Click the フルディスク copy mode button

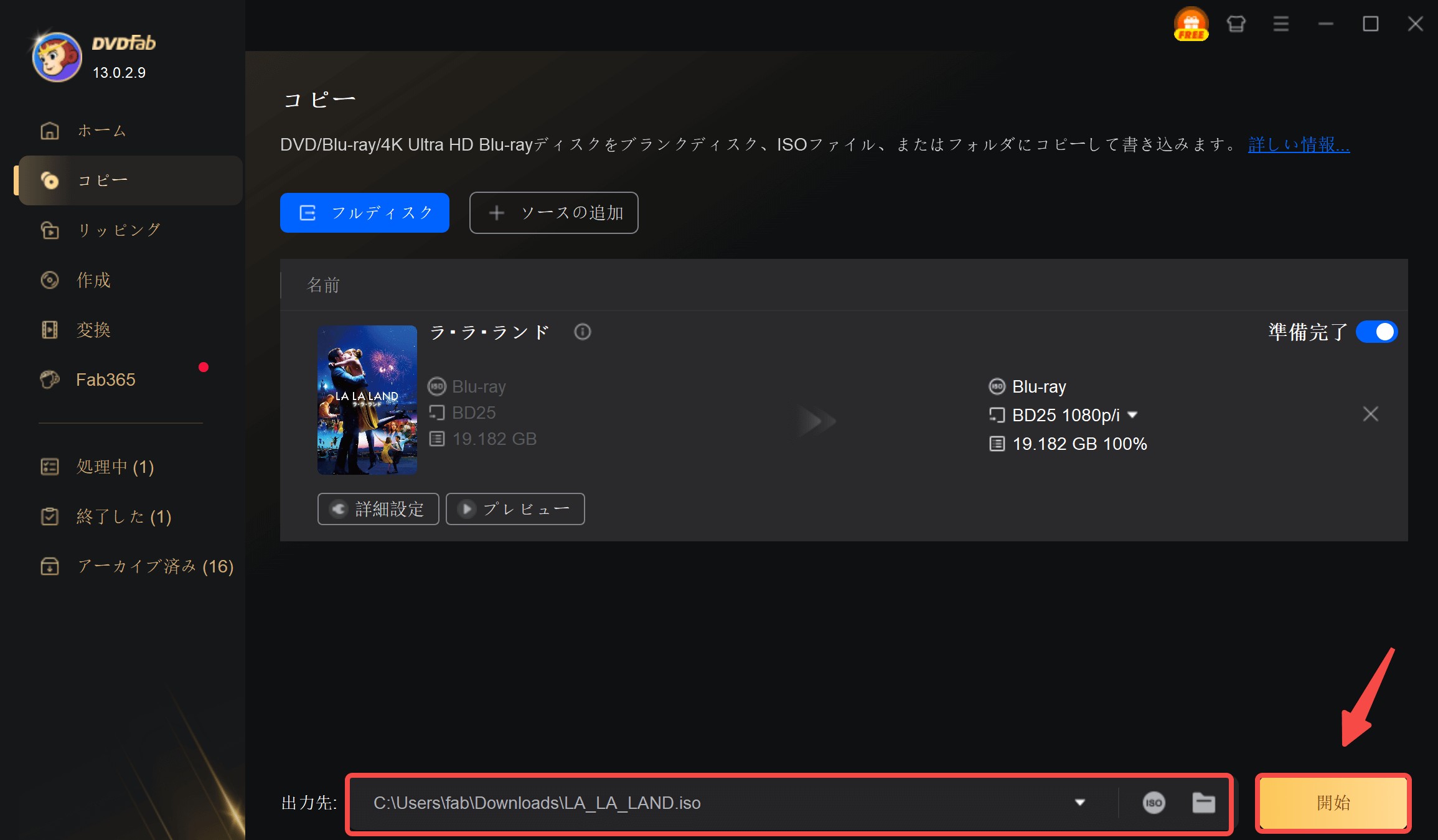coord(365,213)
